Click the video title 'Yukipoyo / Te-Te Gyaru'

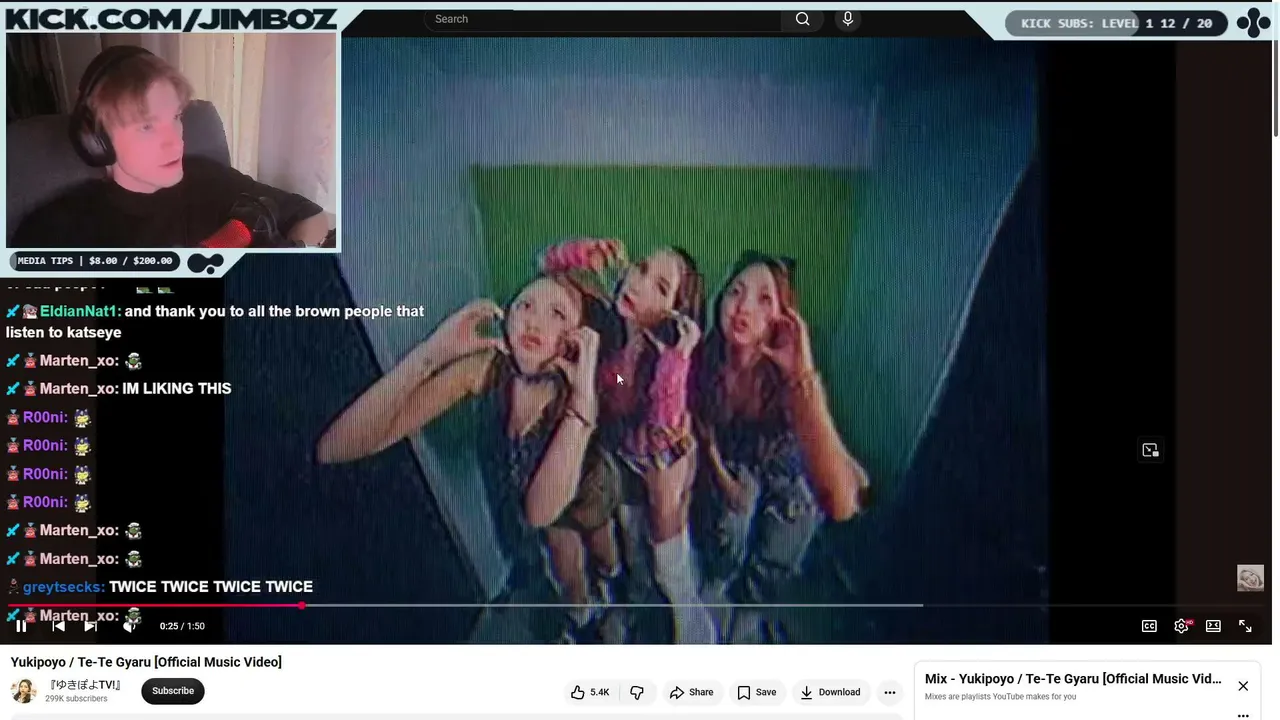(x=146, y=662)
